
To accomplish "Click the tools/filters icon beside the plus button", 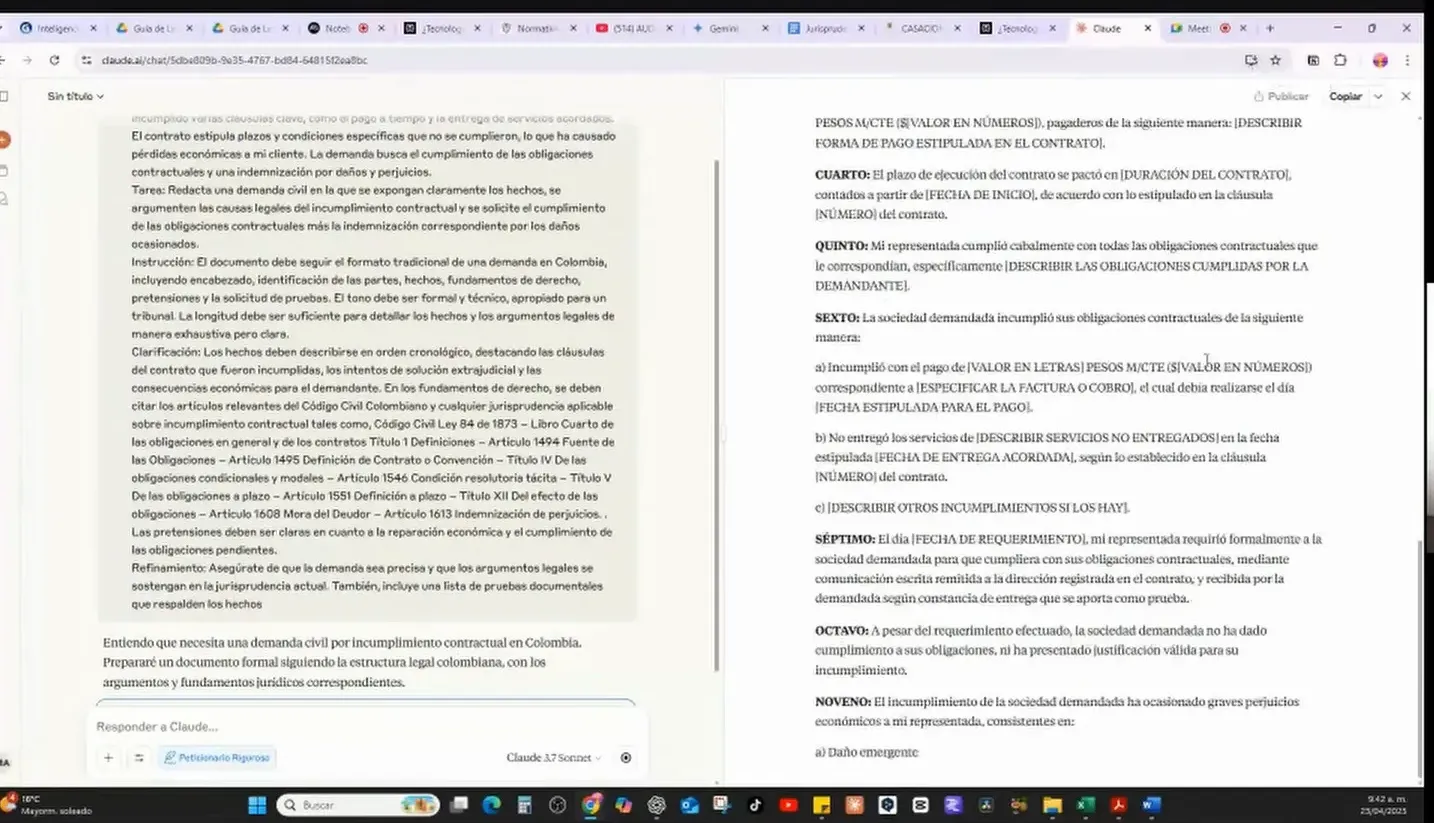I will tap(139, 757).
